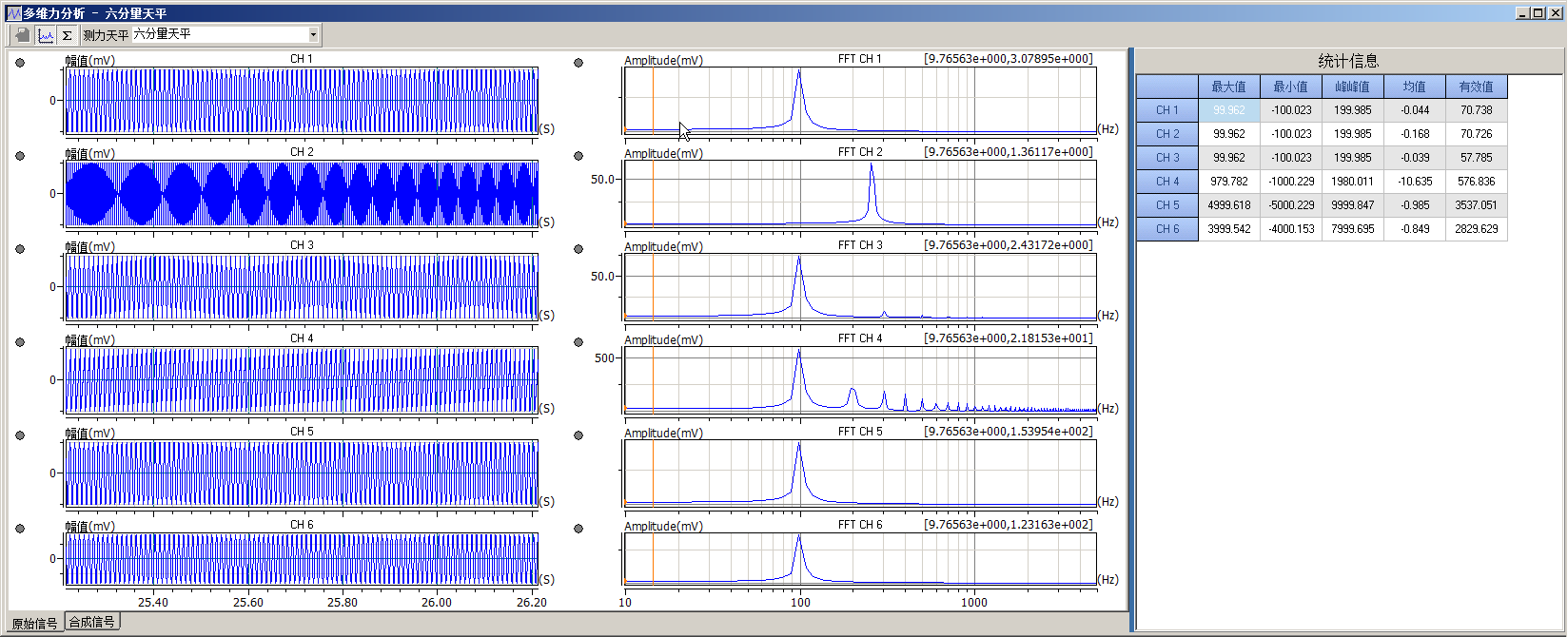Click the 有效值 column header
Viewport: 1568px width, 637px height.
1476,87
